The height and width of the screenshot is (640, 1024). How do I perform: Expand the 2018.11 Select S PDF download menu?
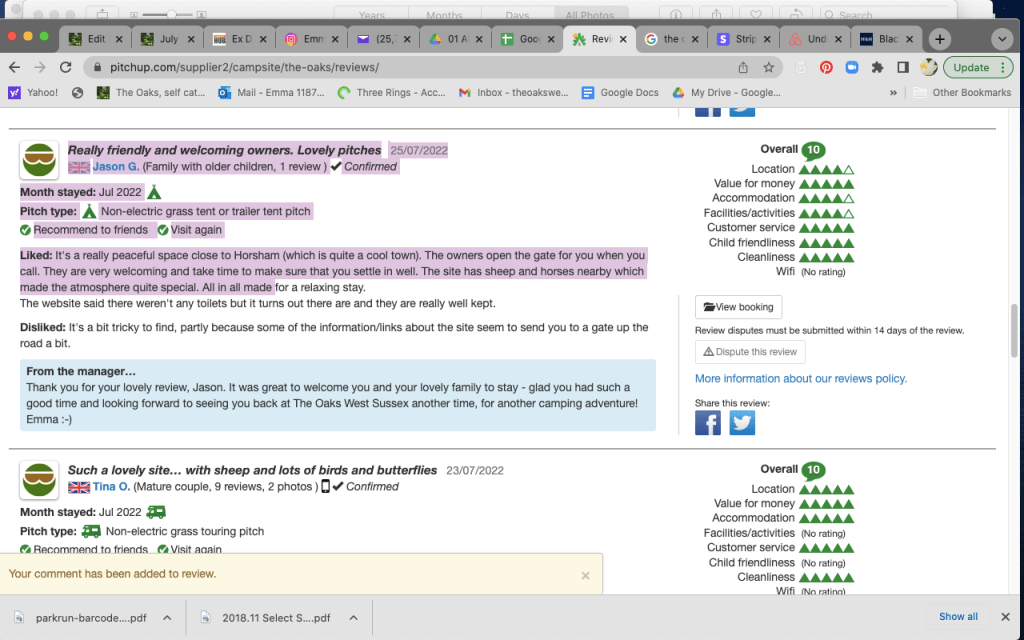pos(352,617)
